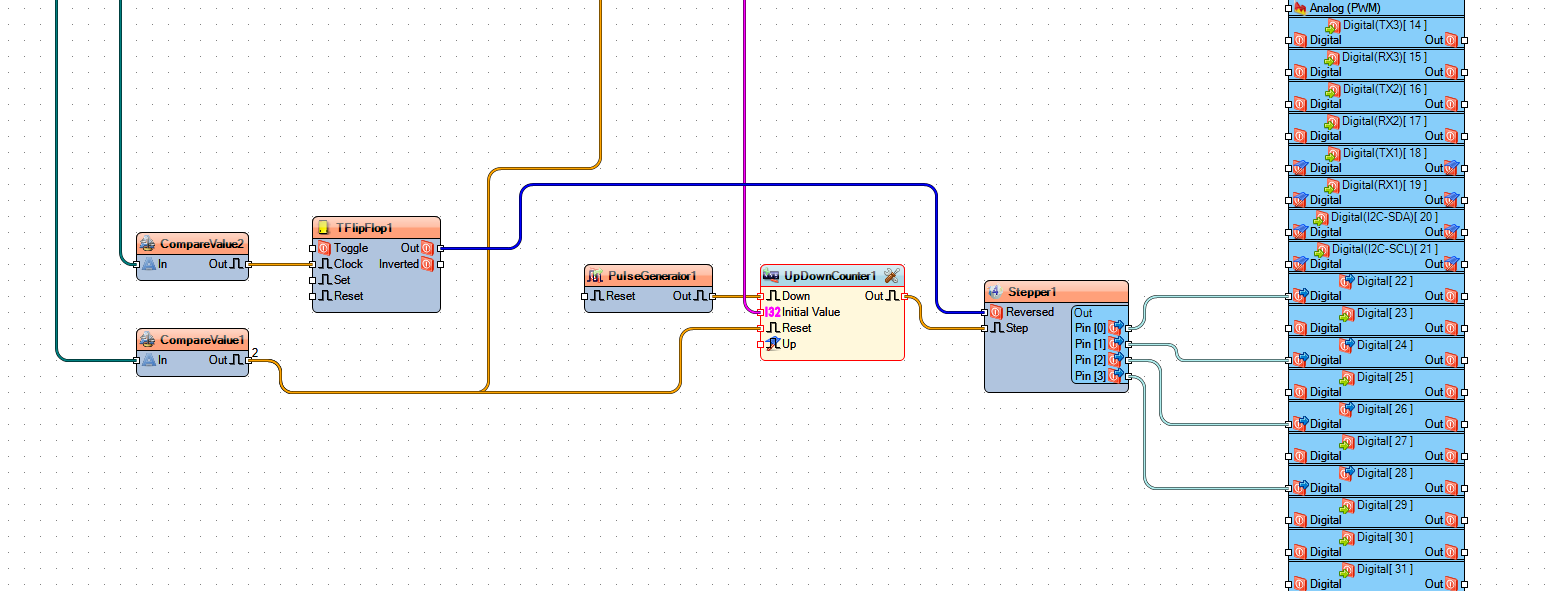The image size is (1546, 591).
Task: Click the Digital[ 29 ] channel label
Action: pyautogui.click(x=1385, y=505)
